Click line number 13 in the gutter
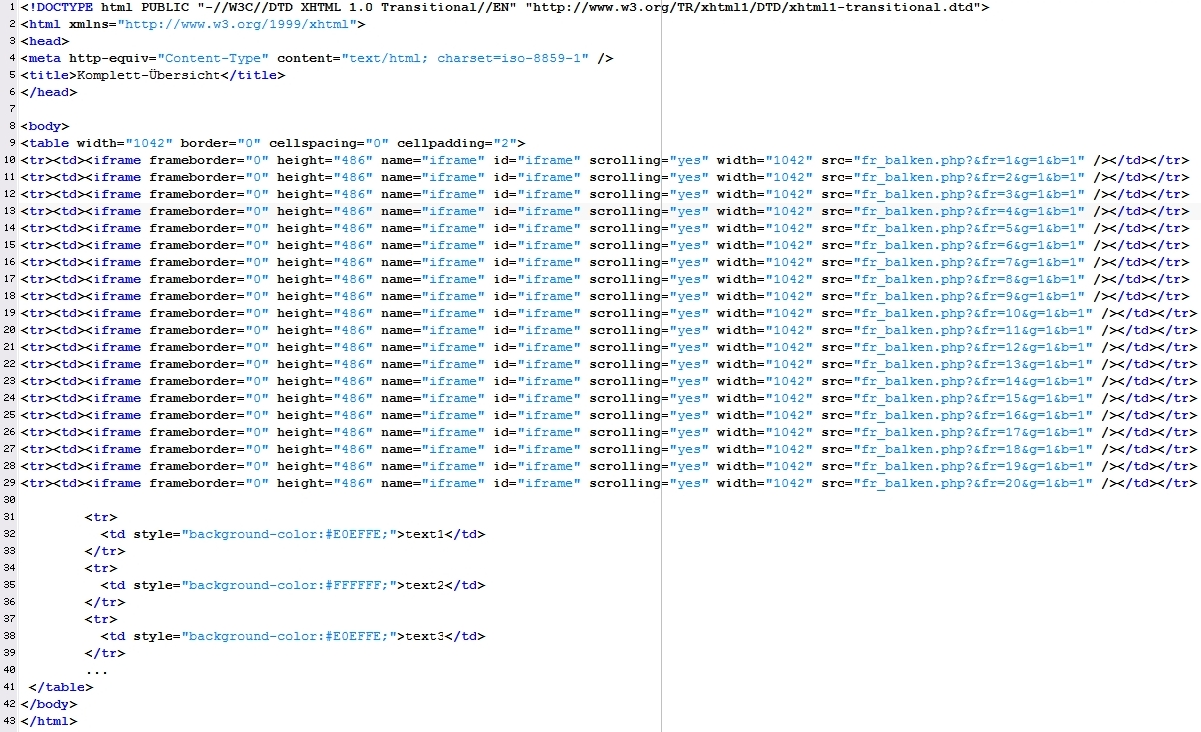The width and height of the screenshot is (1201, 732). pos(9,211)
